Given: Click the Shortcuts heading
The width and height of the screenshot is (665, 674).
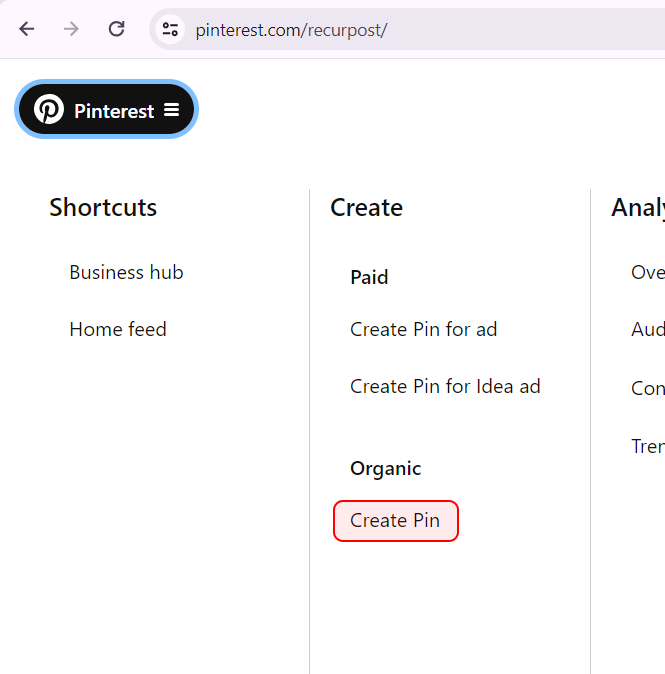Looking at the screenshot, I should (x=103, y=208).
